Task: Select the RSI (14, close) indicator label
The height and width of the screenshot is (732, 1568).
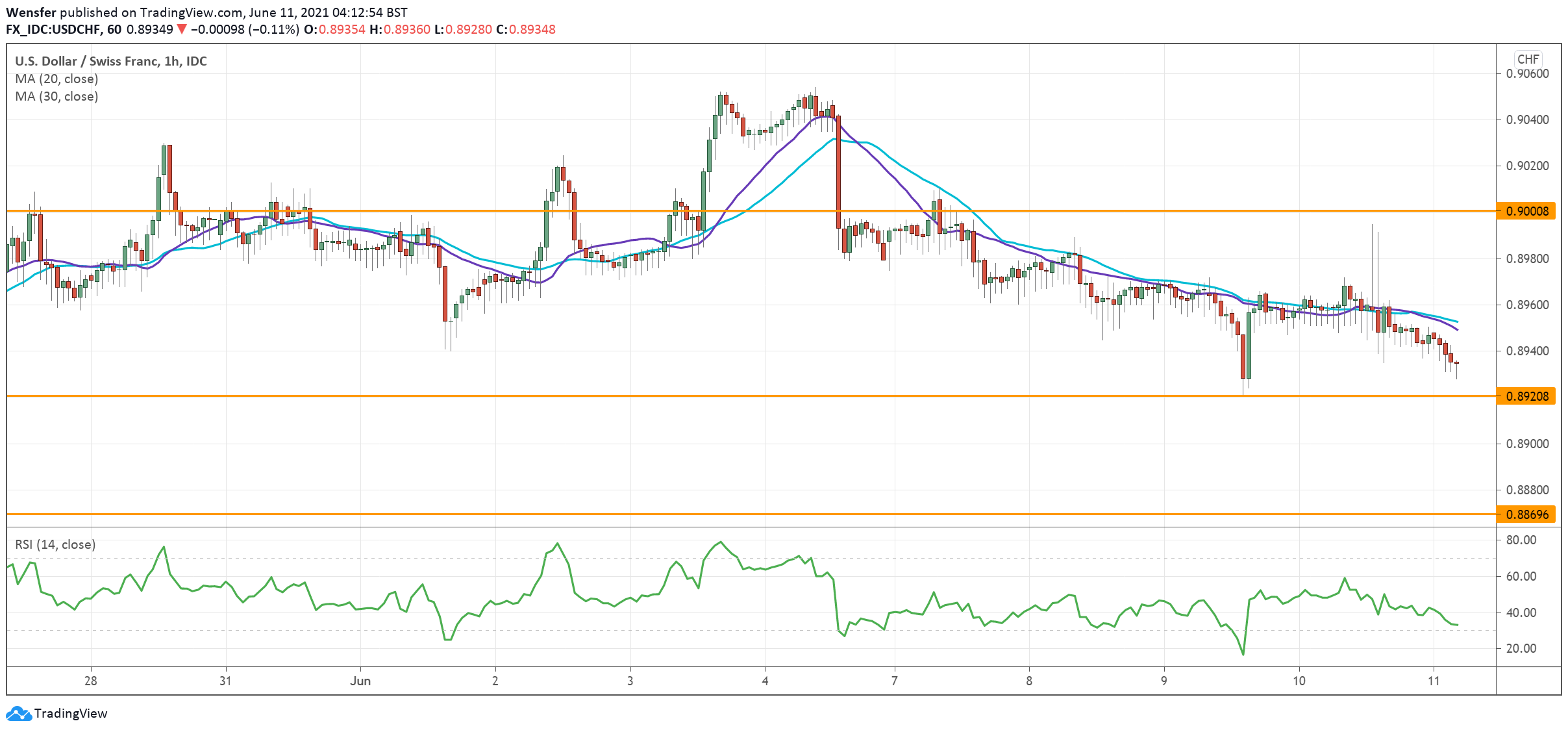Action: 55,544
